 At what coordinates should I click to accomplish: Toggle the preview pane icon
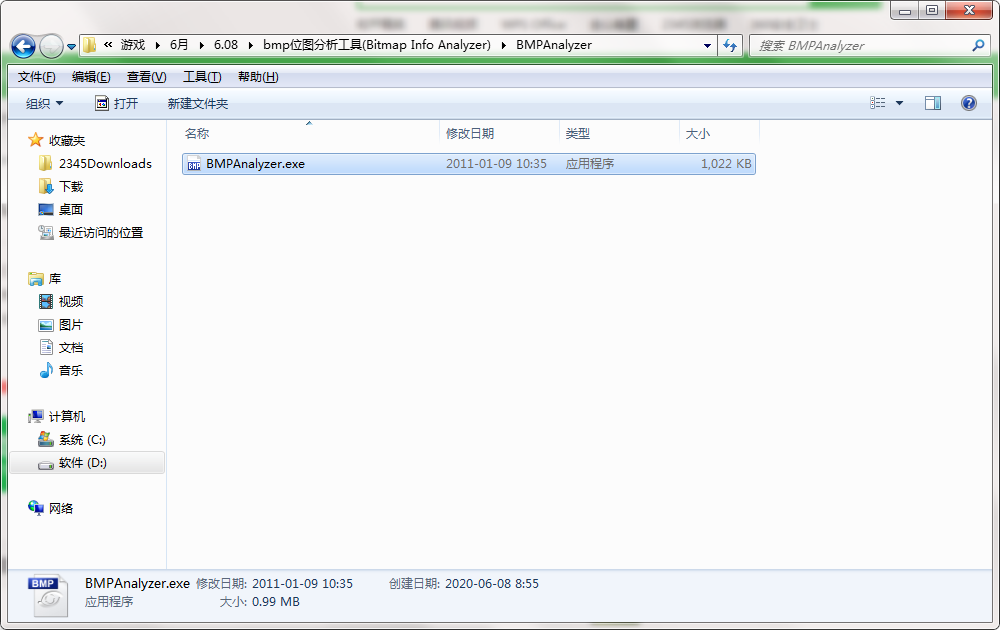pos(933,103)
